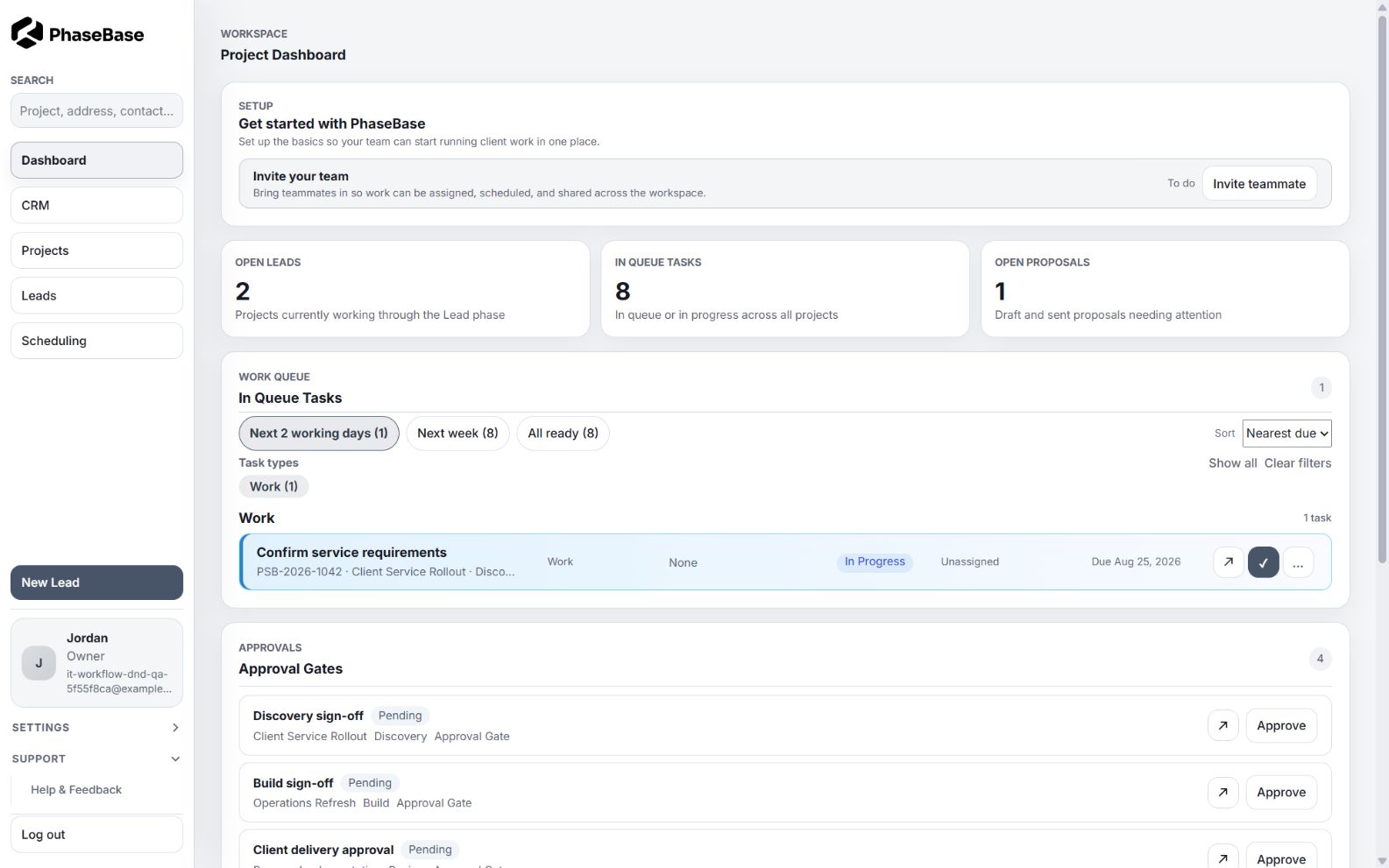Image resolution: width=1389 pixels, height=868 pixels.
Task: Open the Confirm service requirements task arrow icon
Action: (1229, 562)
